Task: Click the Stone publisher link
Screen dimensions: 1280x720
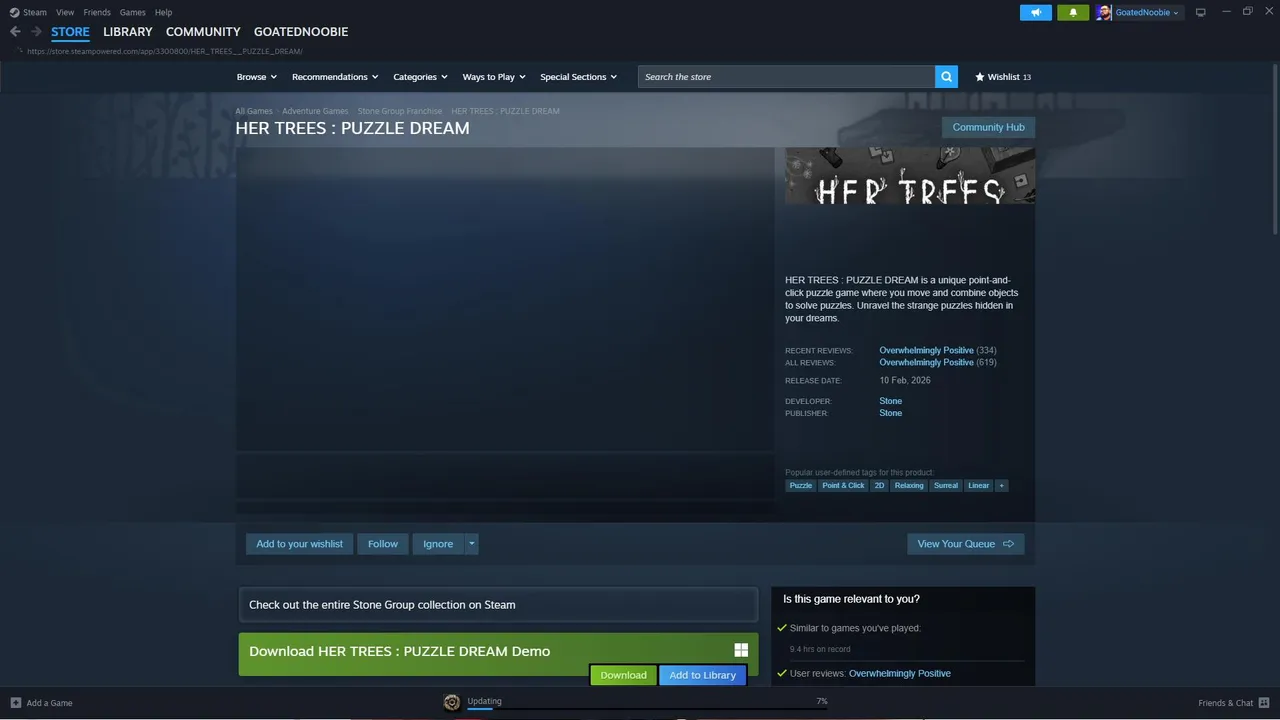Action: click(890, 413)
